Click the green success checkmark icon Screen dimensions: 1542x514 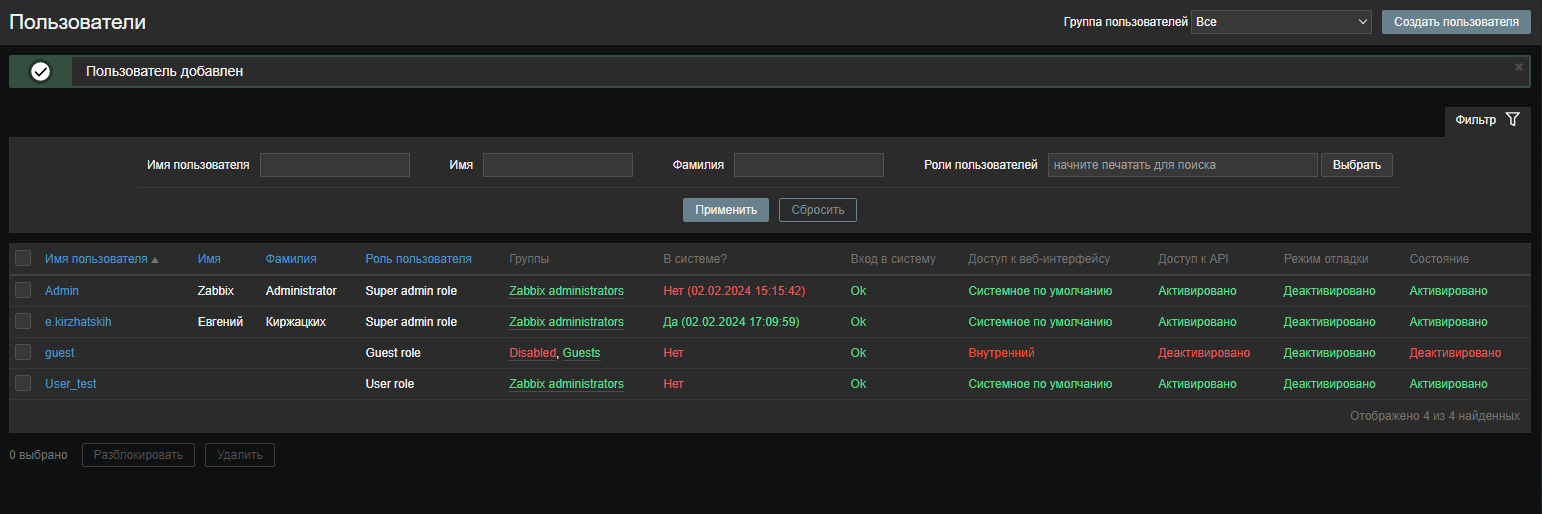pos(41,72)
